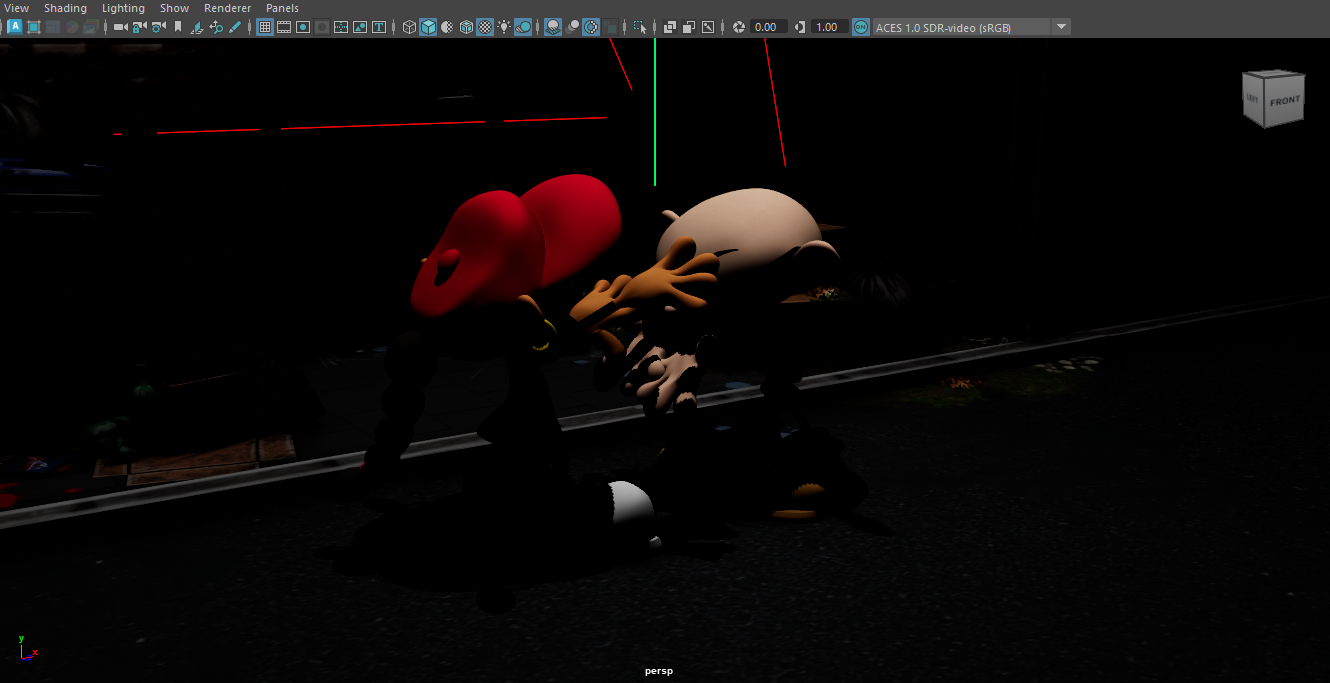This screenshot has height=683, width=1330.
Task: Click the persp camera name label
Action: 660,671
